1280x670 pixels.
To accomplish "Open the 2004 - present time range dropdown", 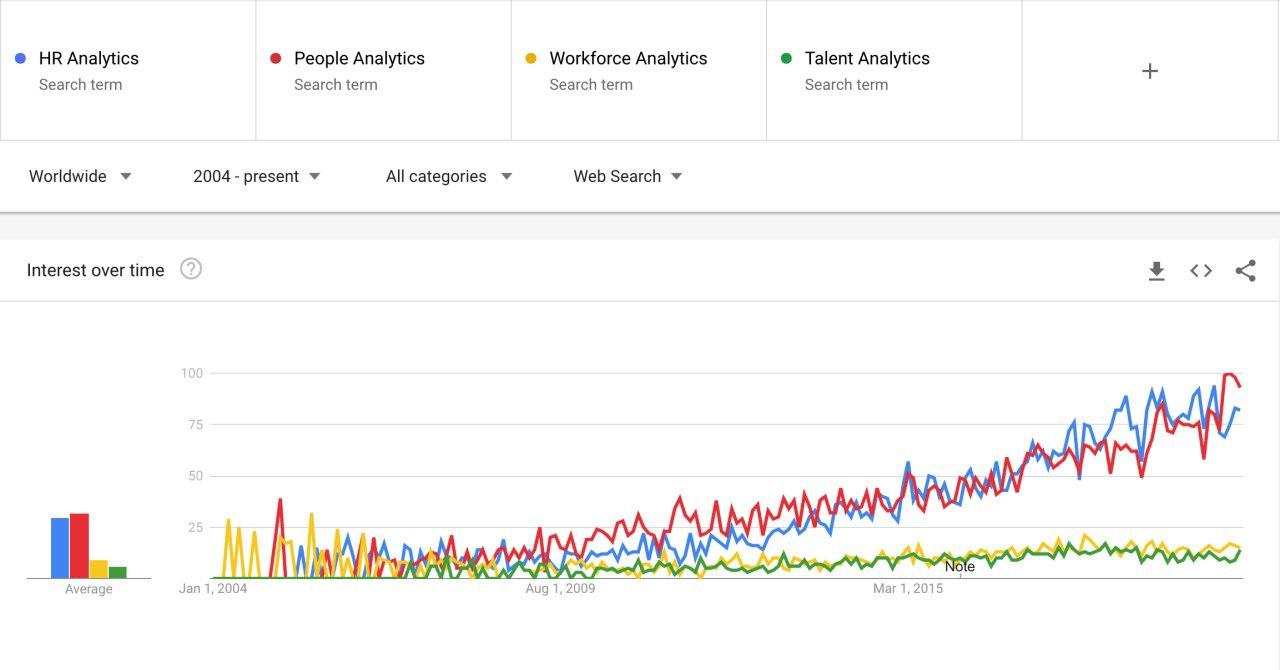I will coord(257,176).
